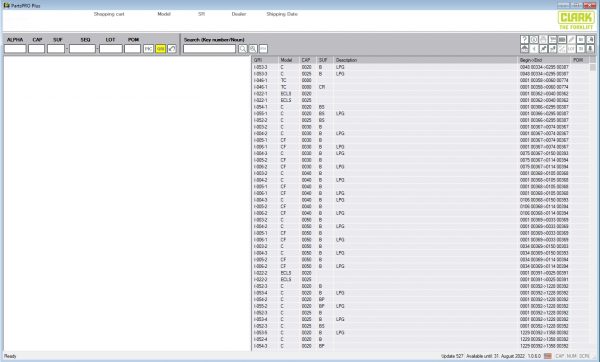
Task: Click the pushpin icon in toolbar
Action: [543, 49]
